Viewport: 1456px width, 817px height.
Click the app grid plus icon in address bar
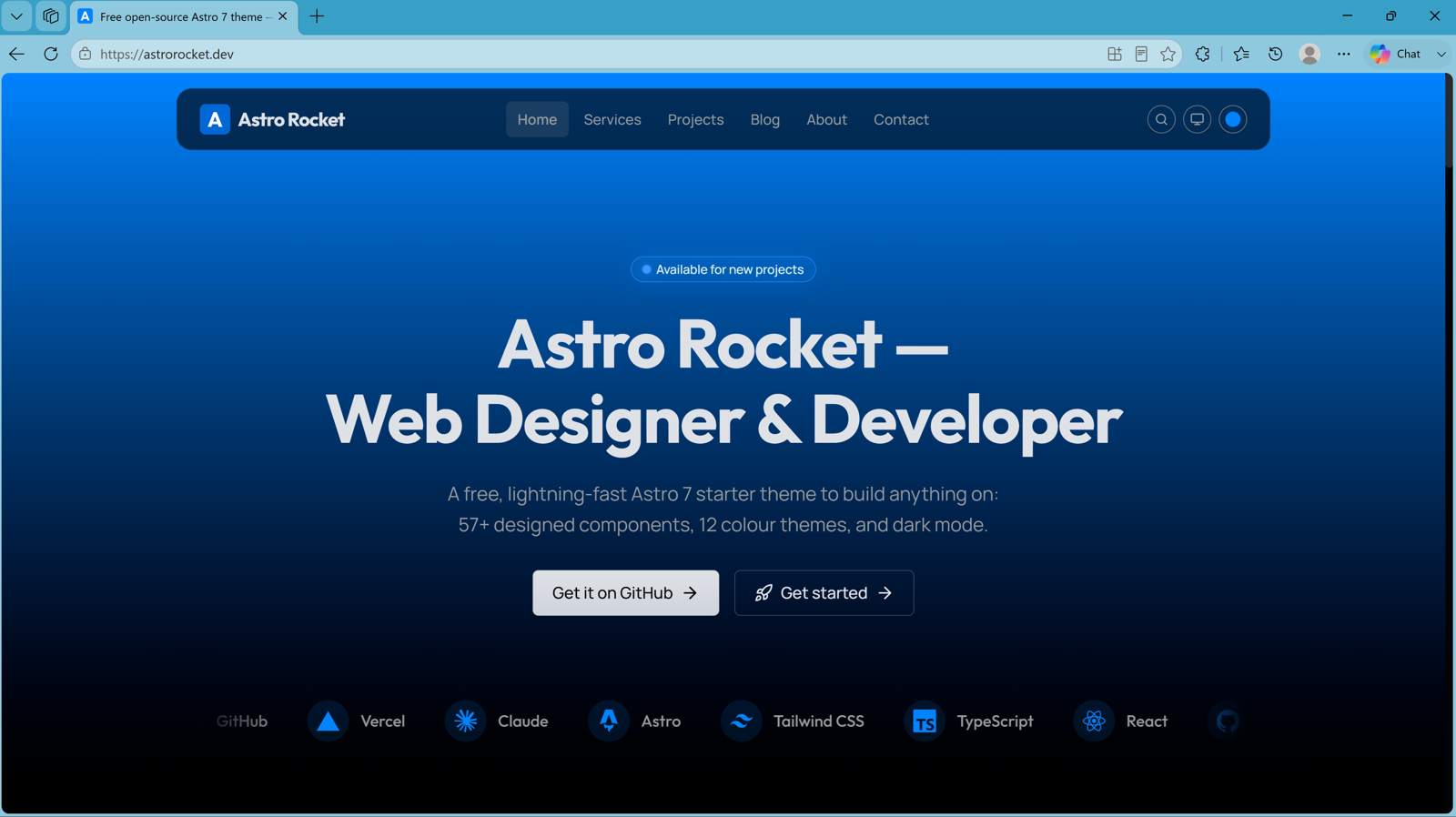[x=1115, y=54]
